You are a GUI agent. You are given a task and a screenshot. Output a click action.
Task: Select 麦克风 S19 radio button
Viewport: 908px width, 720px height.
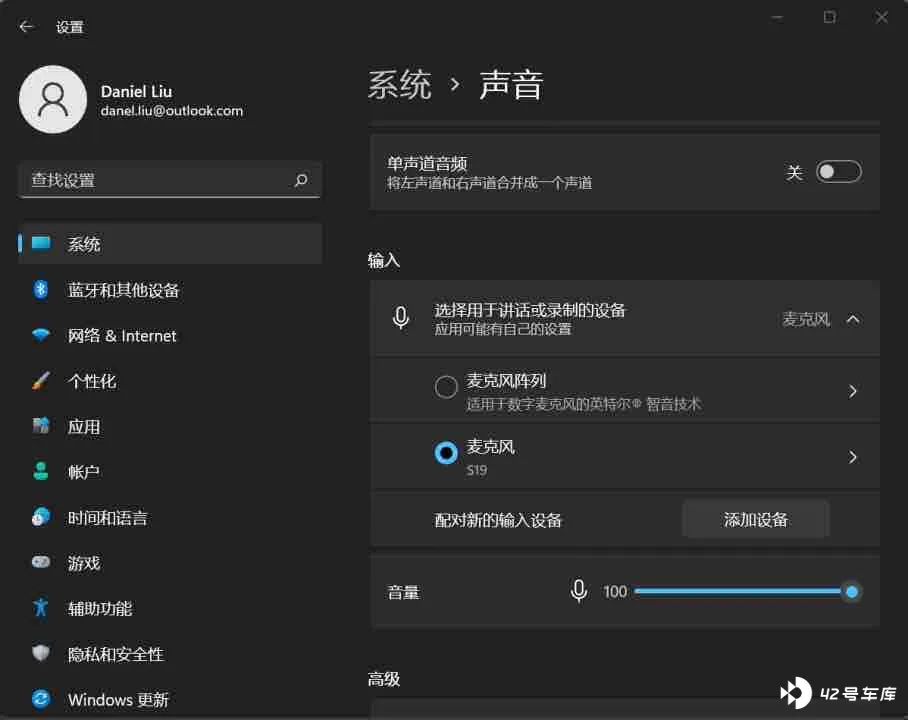coord(446,453)
